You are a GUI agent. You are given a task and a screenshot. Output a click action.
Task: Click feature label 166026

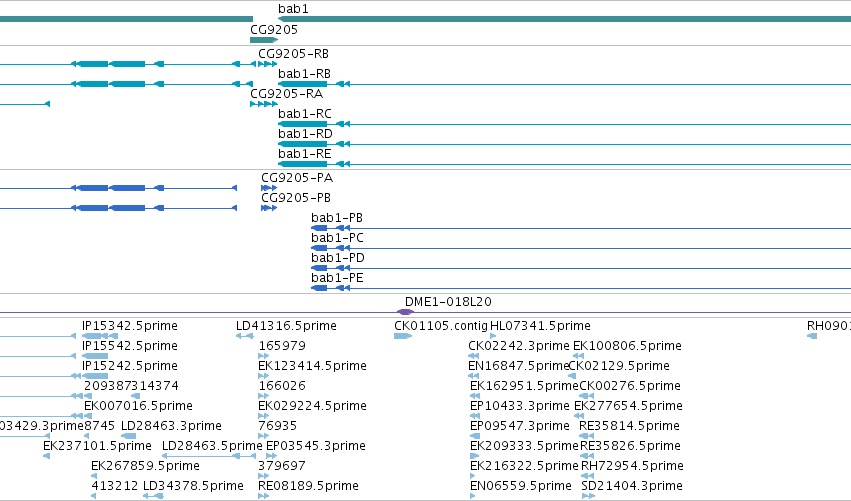(282, 386)
